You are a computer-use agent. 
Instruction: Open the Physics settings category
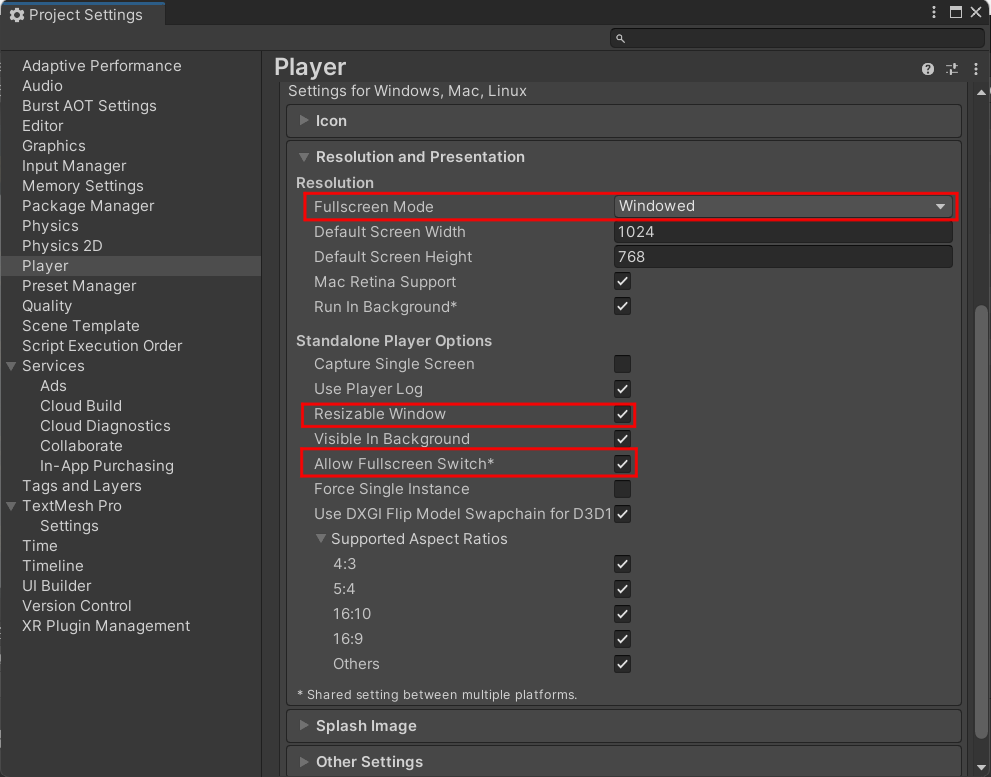click(x=50, y=226)
